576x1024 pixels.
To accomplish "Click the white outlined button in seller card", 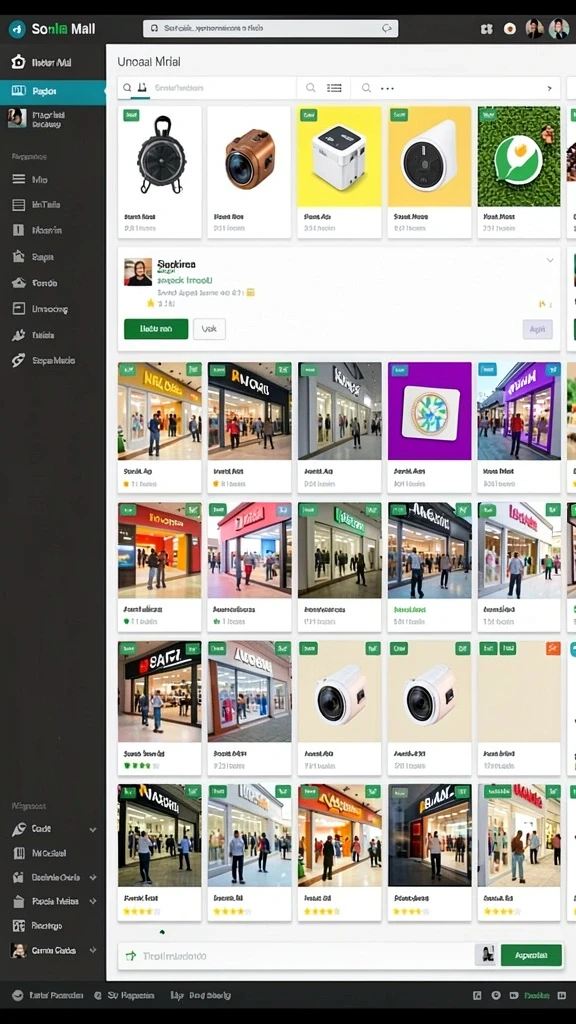I will point(209,329).
